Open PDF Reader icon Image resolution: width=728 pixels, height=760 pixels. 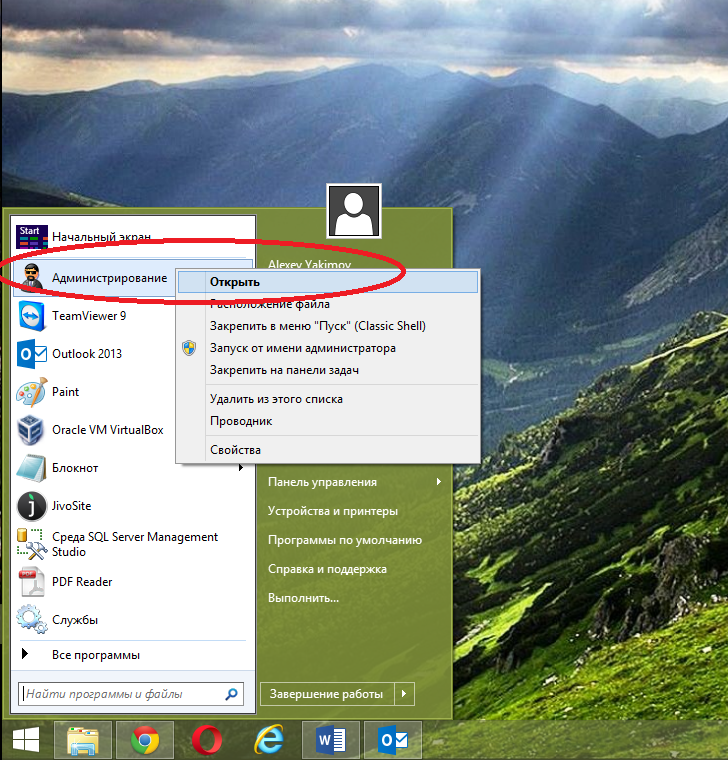click(32, 582)
